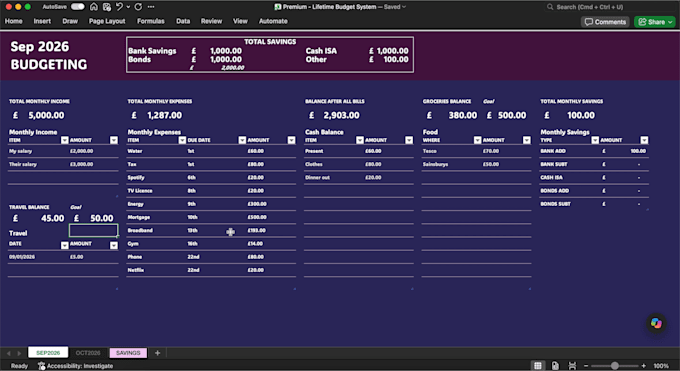Open the Insert ribbon tab
Viewport: 680px width, 371px height.
(42, 21)
